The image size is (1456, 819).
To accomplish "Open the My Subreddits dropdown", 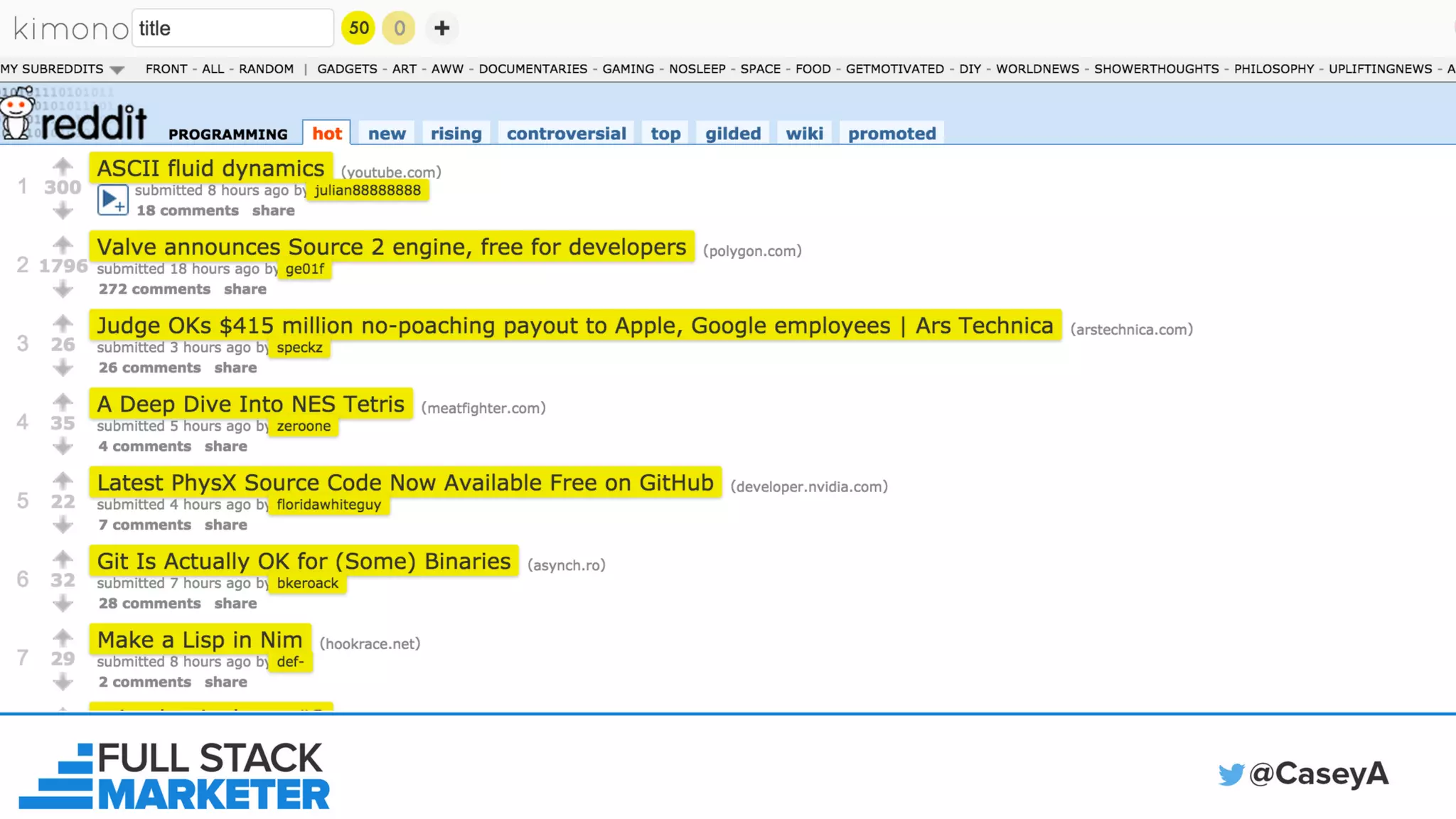I will 63,69.
